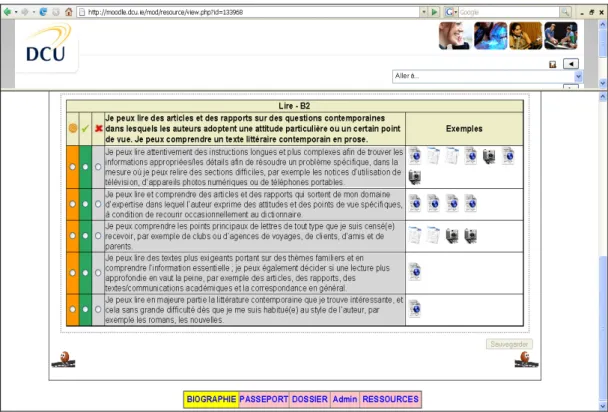
Task: Focus the Google search field
Action: [509, 12]
